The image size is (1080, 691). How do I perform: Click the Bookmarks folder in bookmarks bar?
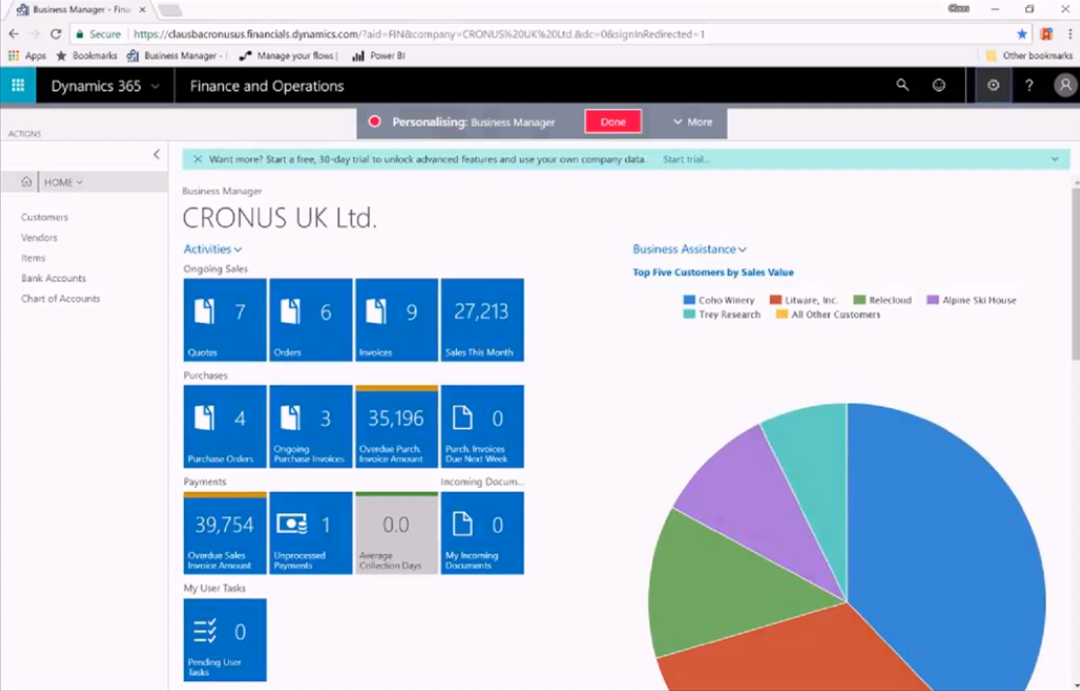pyautogui.click(x=87, y=56)
